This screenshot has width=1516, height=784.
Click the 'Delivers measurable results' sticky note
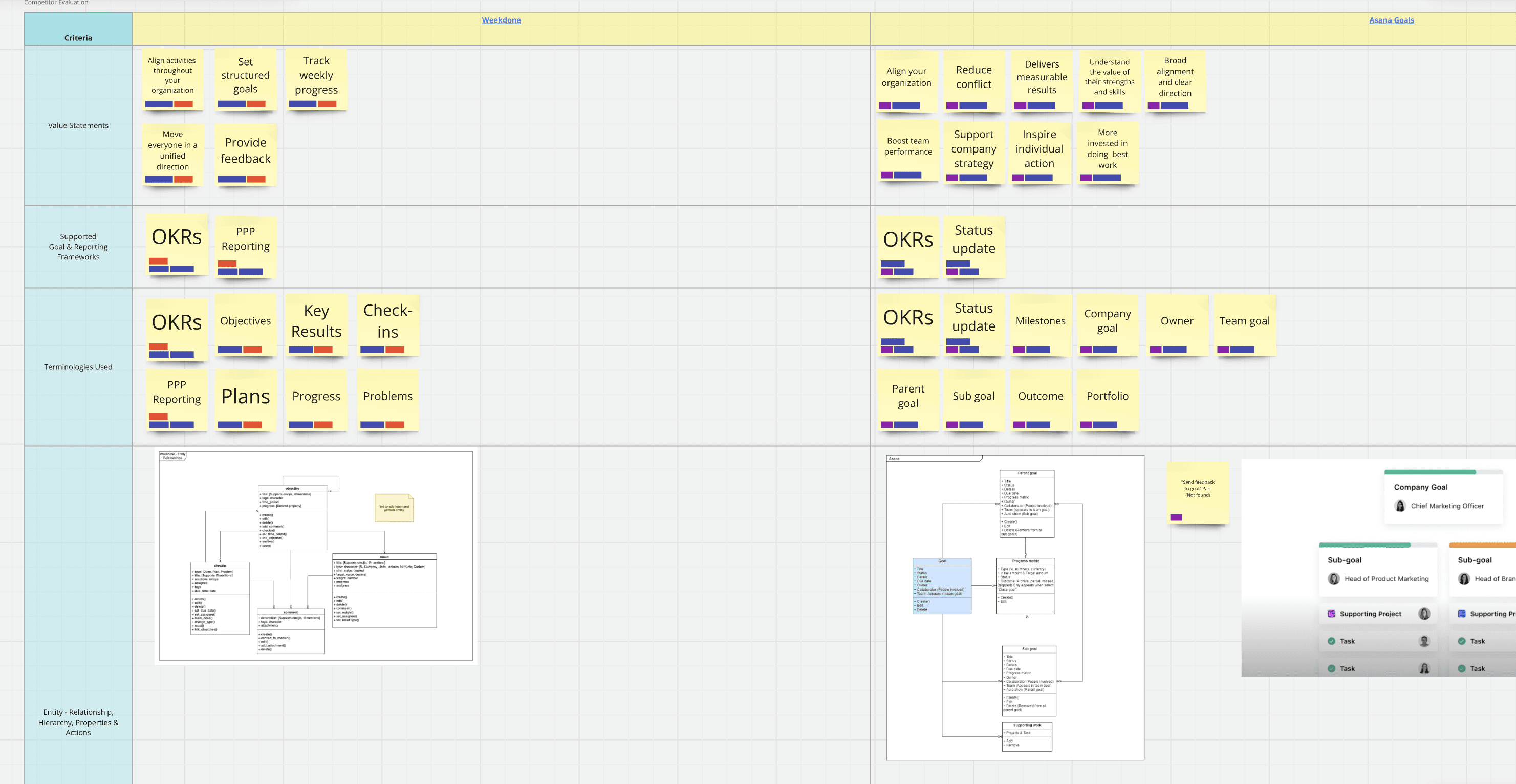tap(1042, 81)
